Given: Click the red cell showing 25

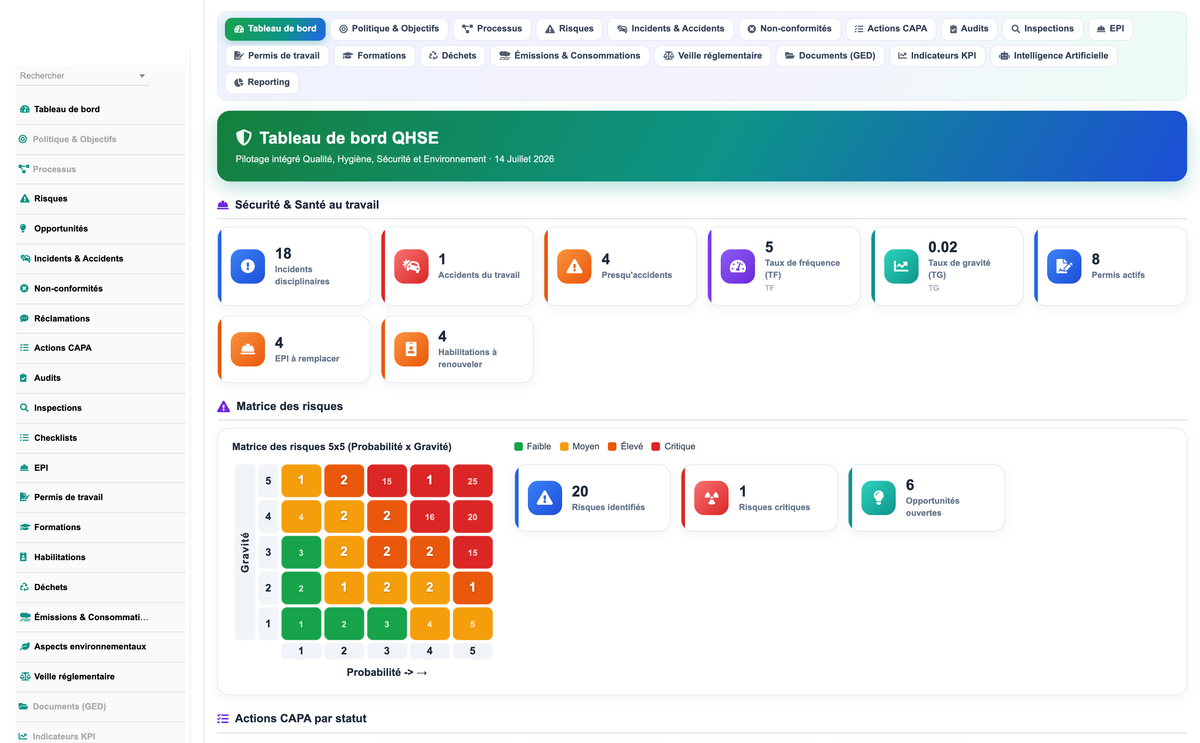Looking at the screenshot, I should (x=472, y=481).
